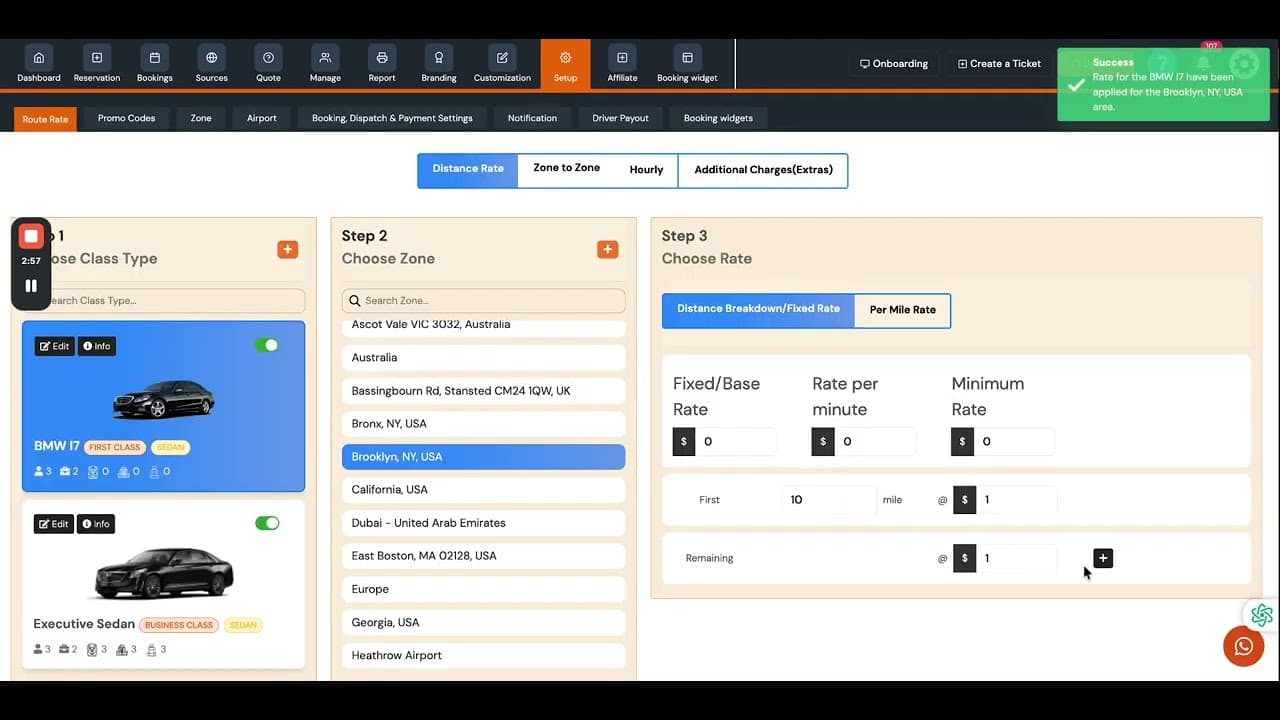Open the Affiliate section
The height and width of the screenshot is (720, 1280).
[x=622, y=66]
